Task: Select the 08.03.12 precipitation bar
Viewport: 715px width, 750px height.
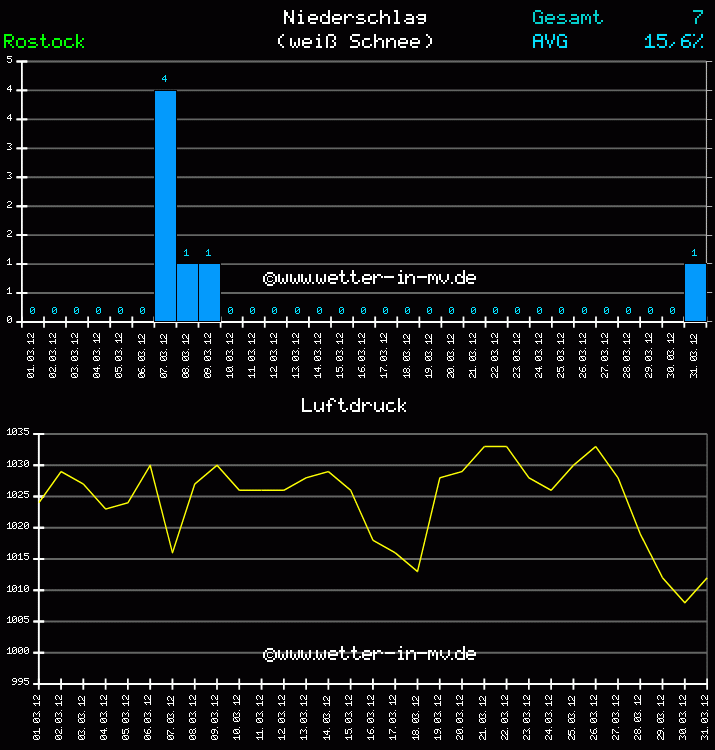Action: [187, 292]
